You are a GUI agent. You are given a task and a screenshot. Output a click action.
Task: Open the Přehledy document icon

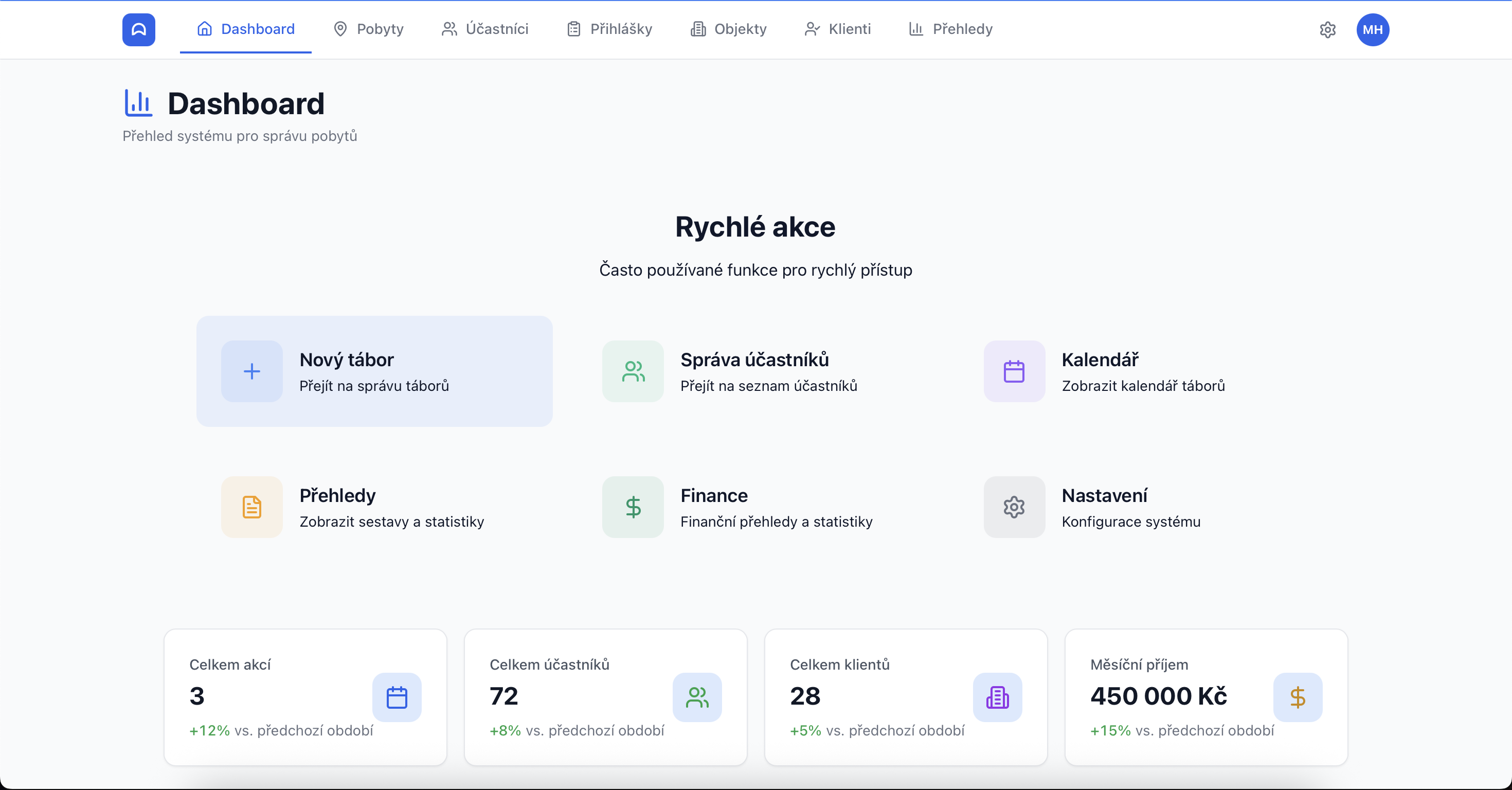(x=251, y=507)
